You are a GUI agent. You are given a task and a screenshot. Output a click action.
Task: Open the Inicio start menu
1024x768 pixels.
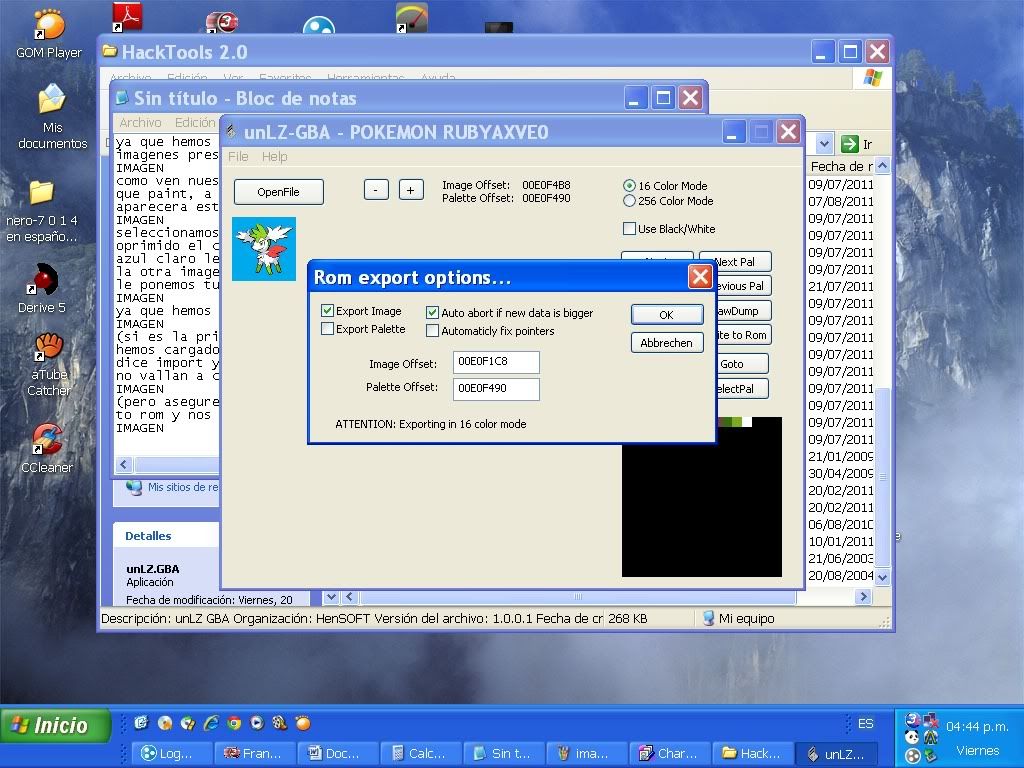56,725
